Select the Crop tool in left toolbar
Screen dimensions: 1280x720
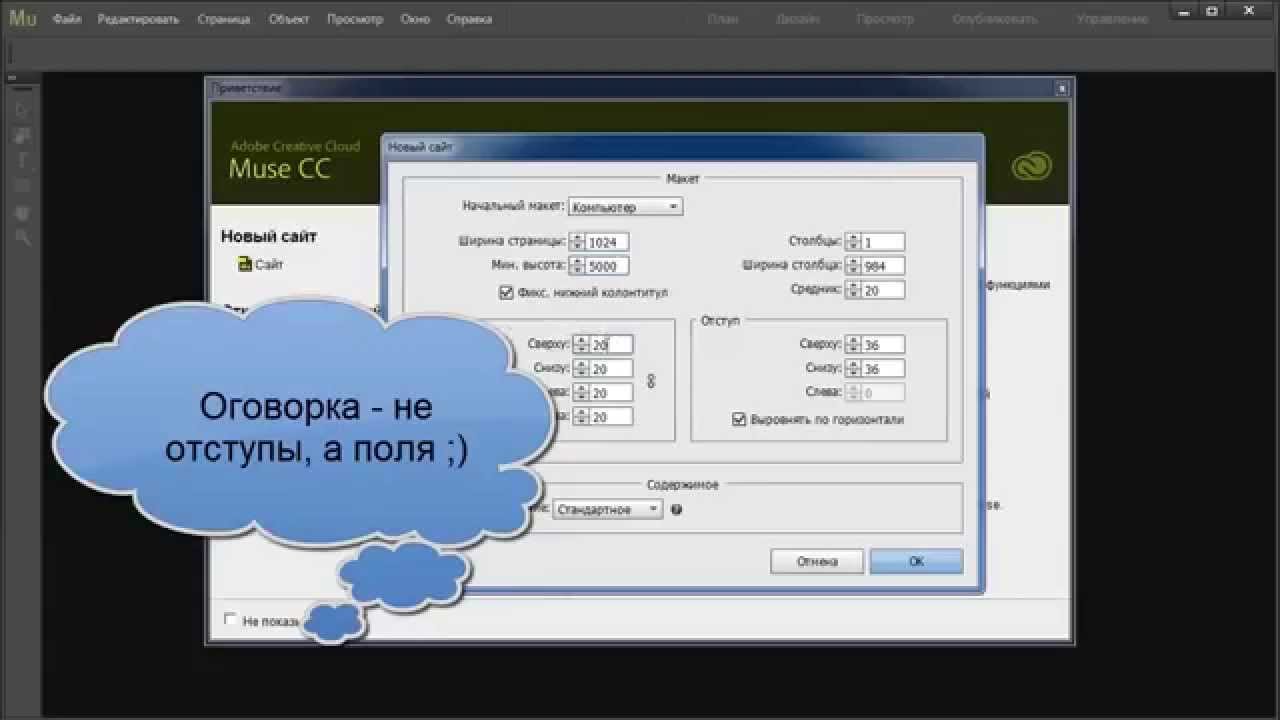click(22, 135)
